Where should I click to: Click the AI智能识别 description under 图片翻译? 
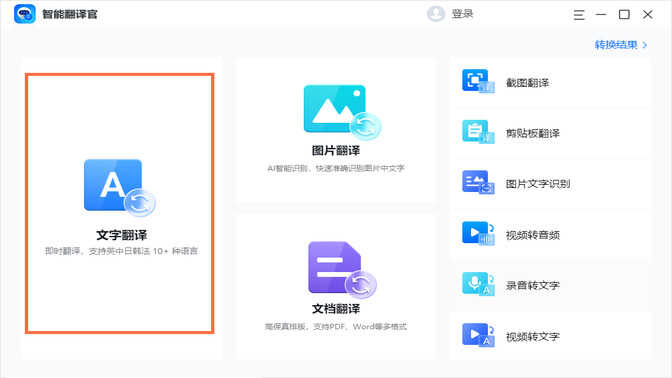pos(336,168)
